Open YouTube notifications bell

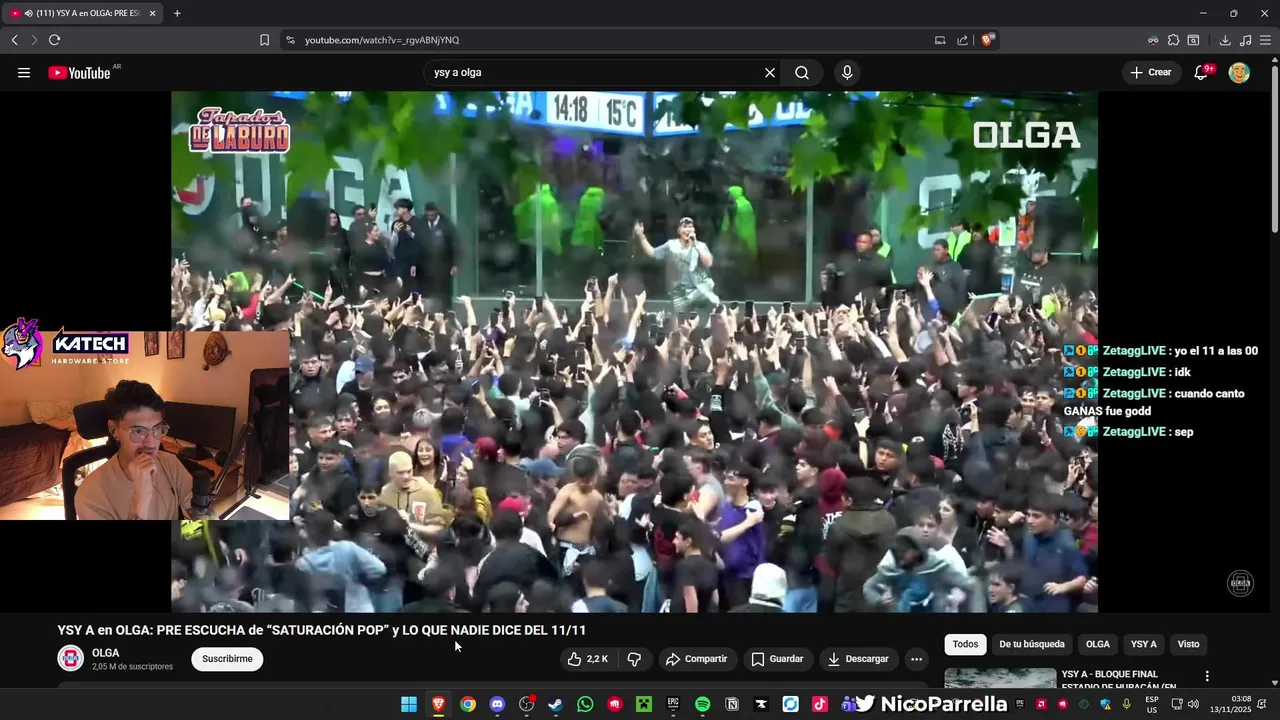coord(1201,73)
